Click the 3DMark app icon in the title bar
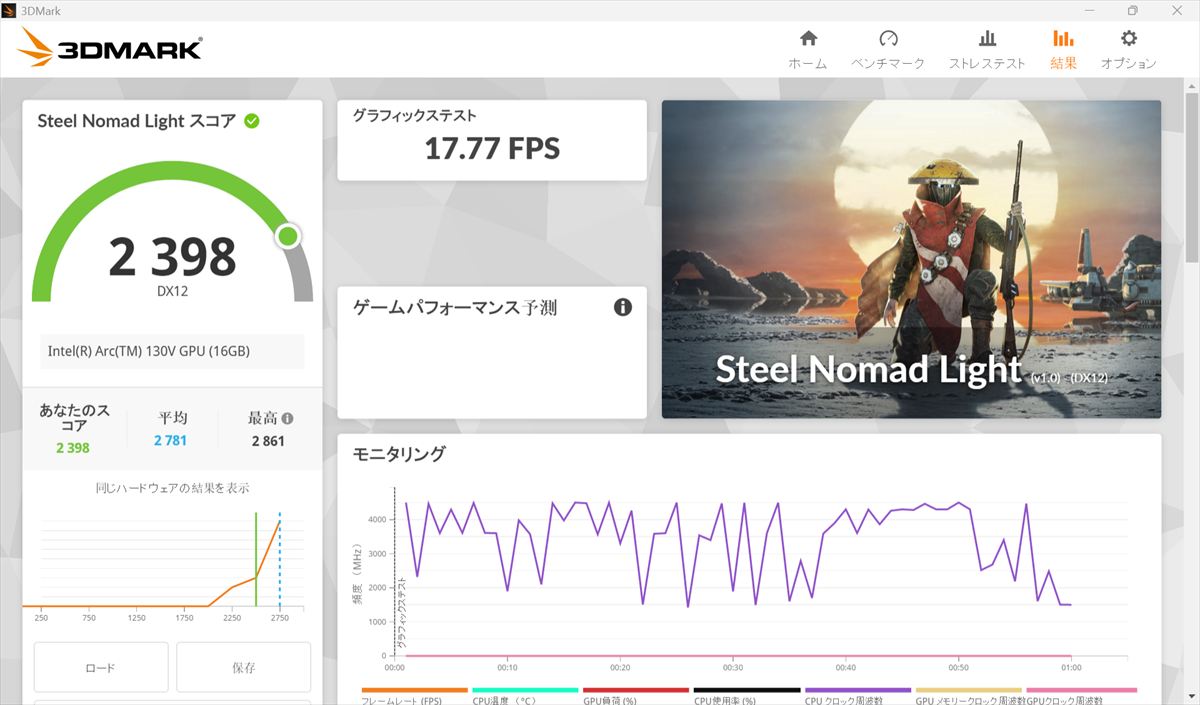The height and width of the screenshot is (705, 1200). (9, 10)
